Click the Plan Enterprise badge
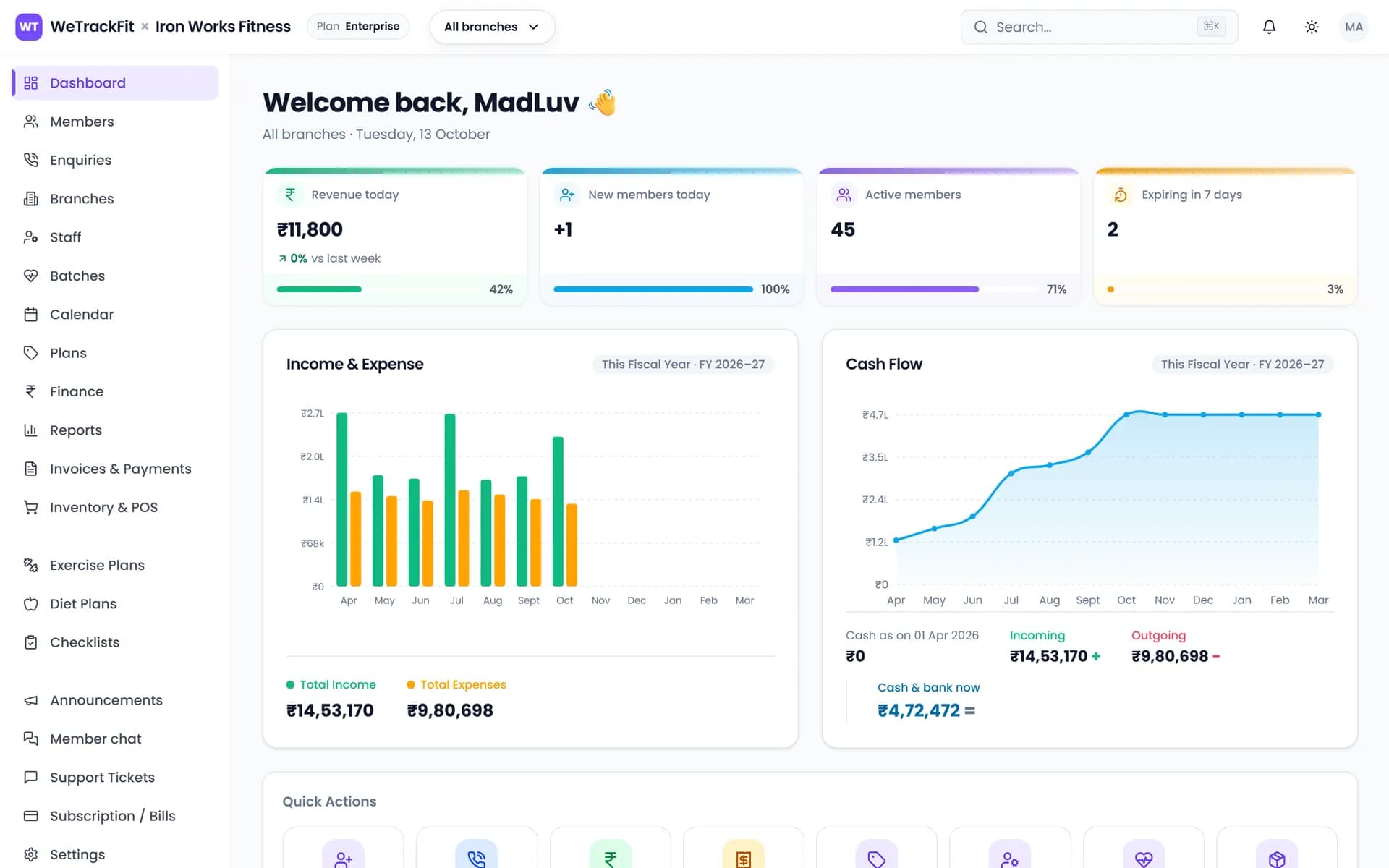Viewport: 1389px width, 868px height. [x=358, y=27]
